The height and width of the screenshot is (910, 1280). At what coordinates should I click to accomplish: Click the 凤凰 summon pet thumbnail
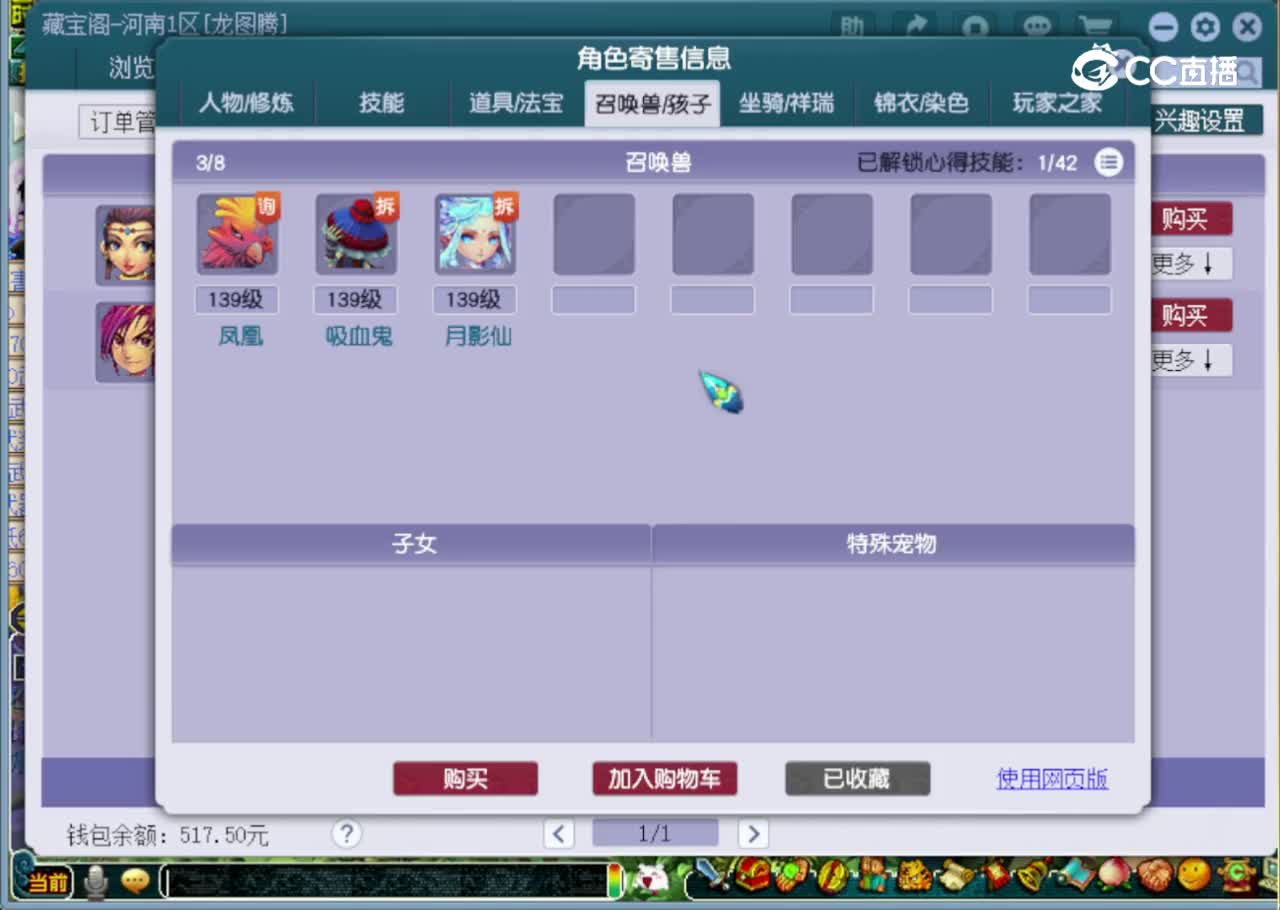pyautogui.click(x=237, y=234)
